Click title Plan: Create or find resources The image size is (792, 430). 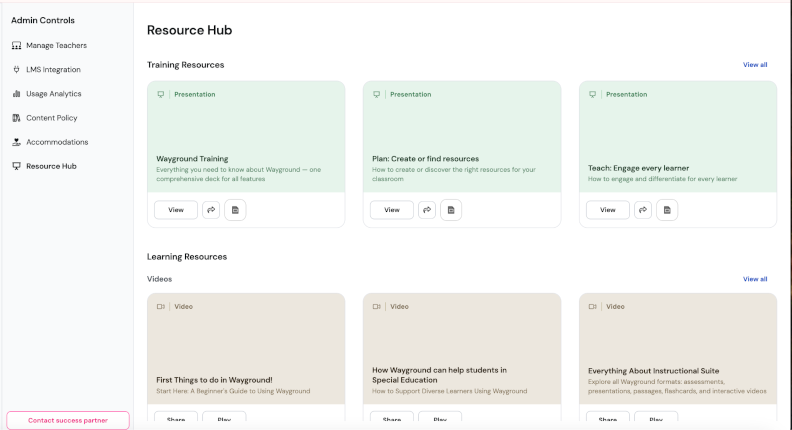point(425,159)
